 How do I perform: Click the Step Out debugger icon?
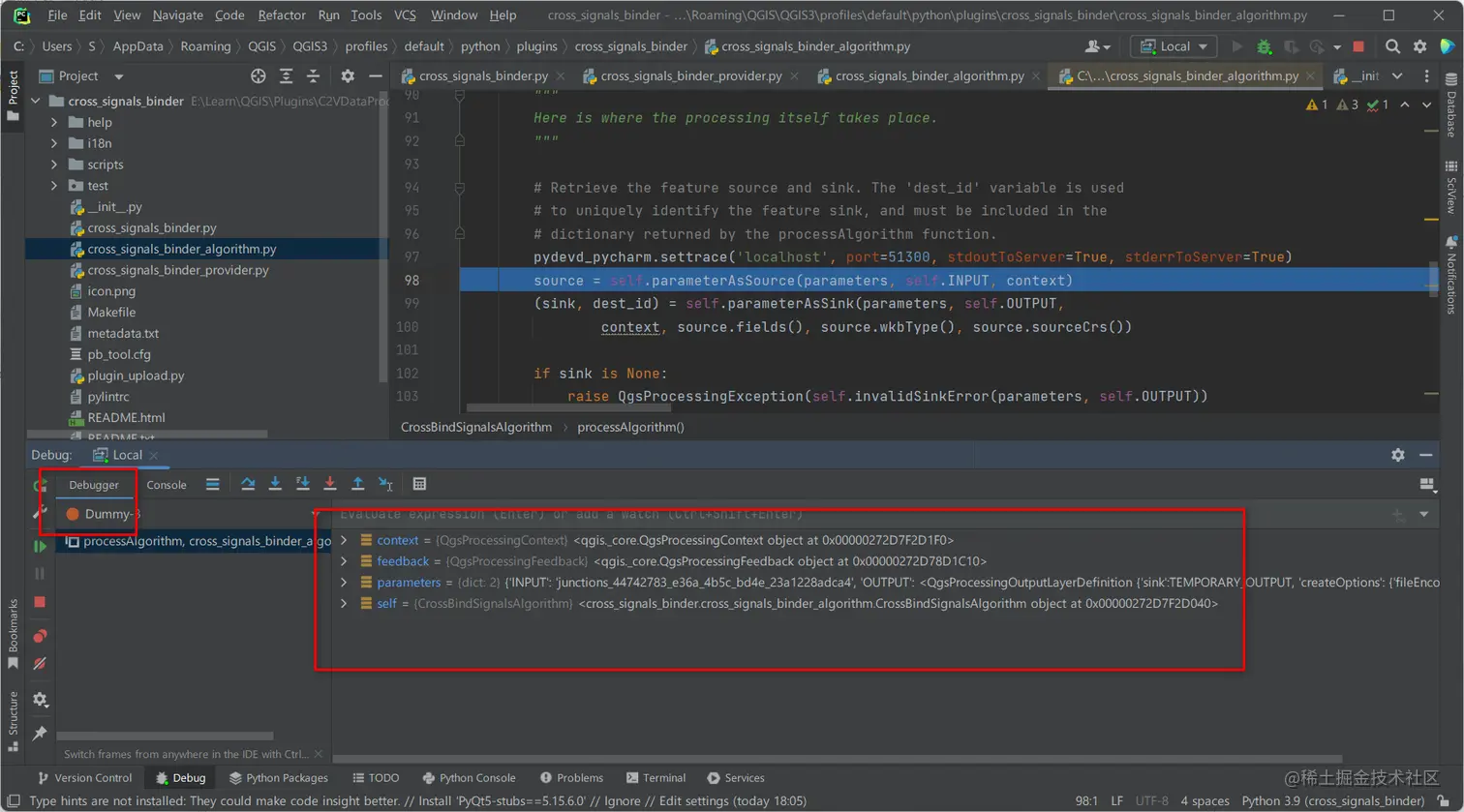(357, 484)
